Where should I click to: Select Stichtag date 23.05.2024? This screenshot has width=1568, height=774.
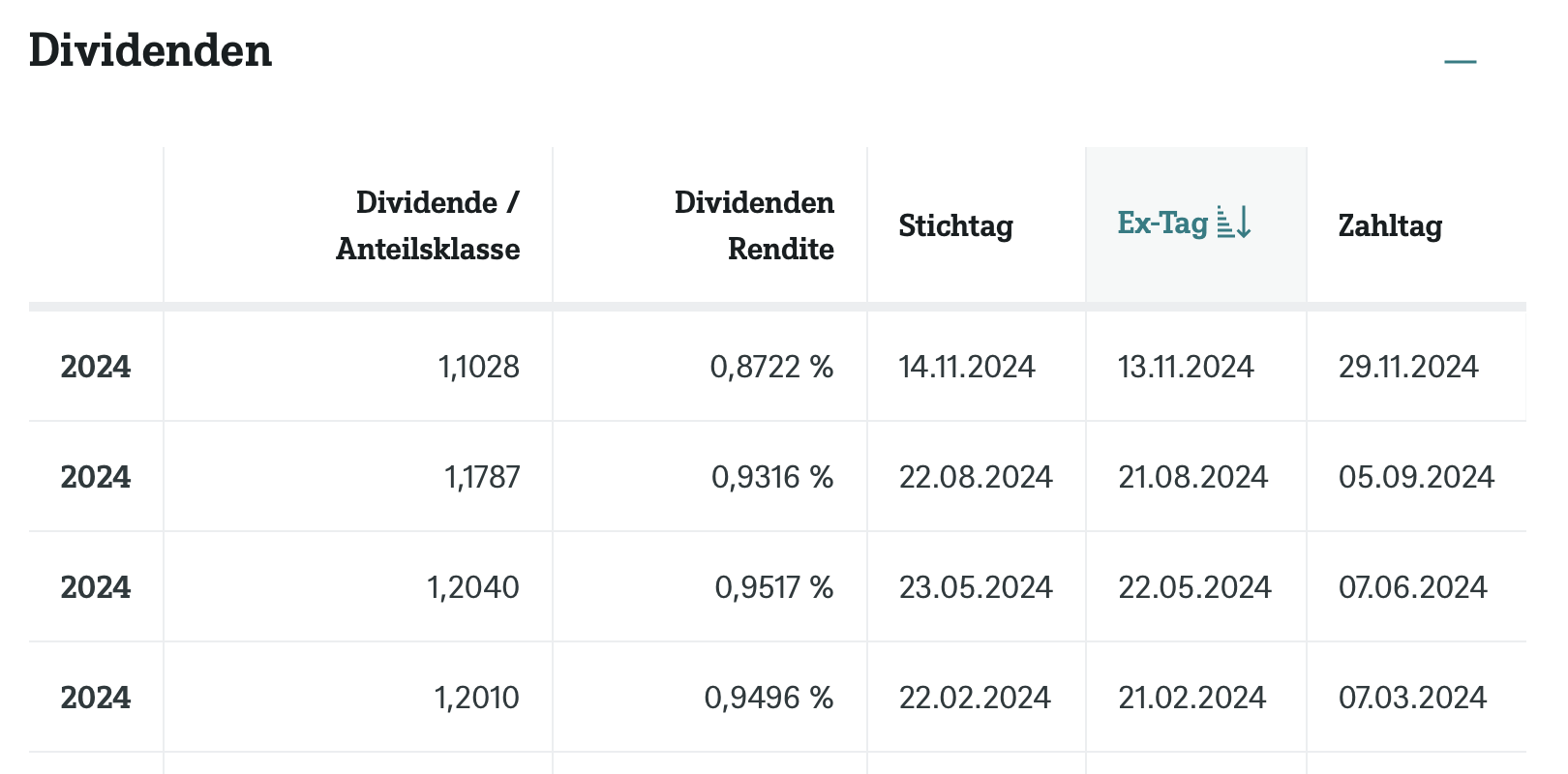tap(976, 587)
